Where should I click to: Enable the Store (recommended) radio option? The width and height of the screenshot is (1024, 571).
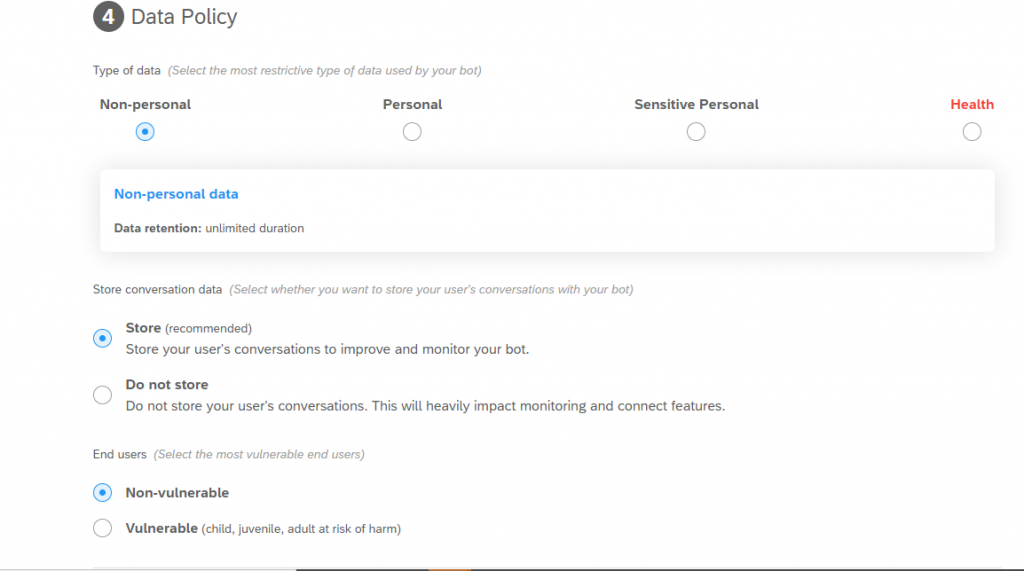tap(103, 338)
